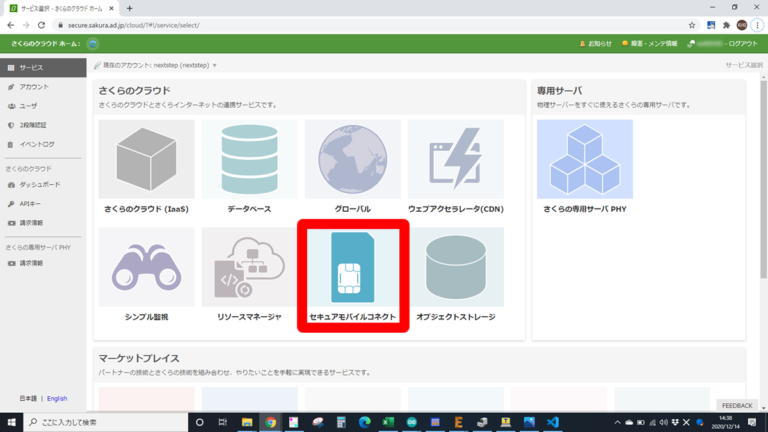Open the ウェブアクセラレータ(CDN) service tile
Screen dimensions: 768x432
[456, 167]
